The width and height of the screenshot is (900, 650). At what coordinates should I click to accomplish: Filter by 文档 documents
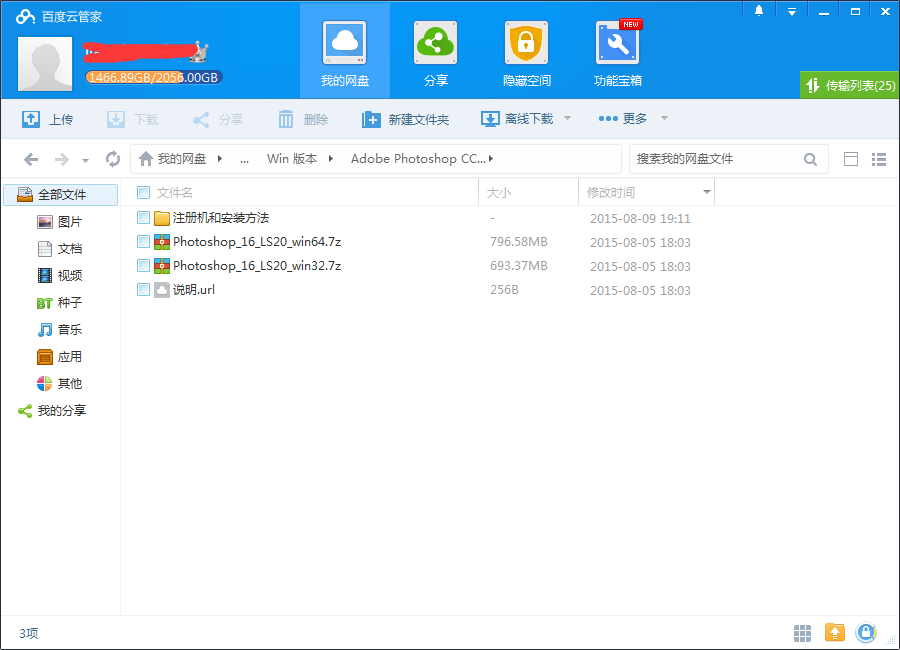point(60,249)
